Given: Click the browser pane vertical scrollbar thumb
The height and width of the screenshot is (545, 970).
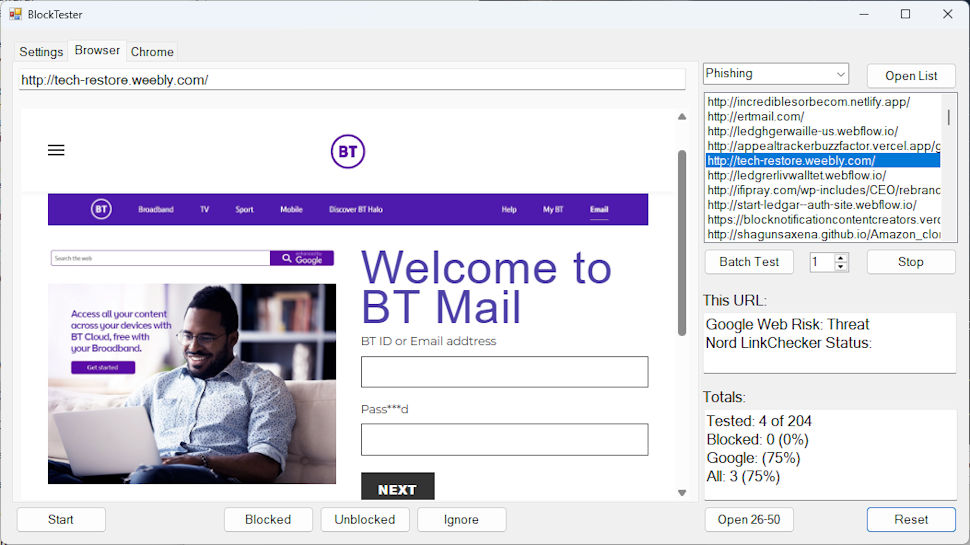Looking at the screenshot, I should 682,242.
